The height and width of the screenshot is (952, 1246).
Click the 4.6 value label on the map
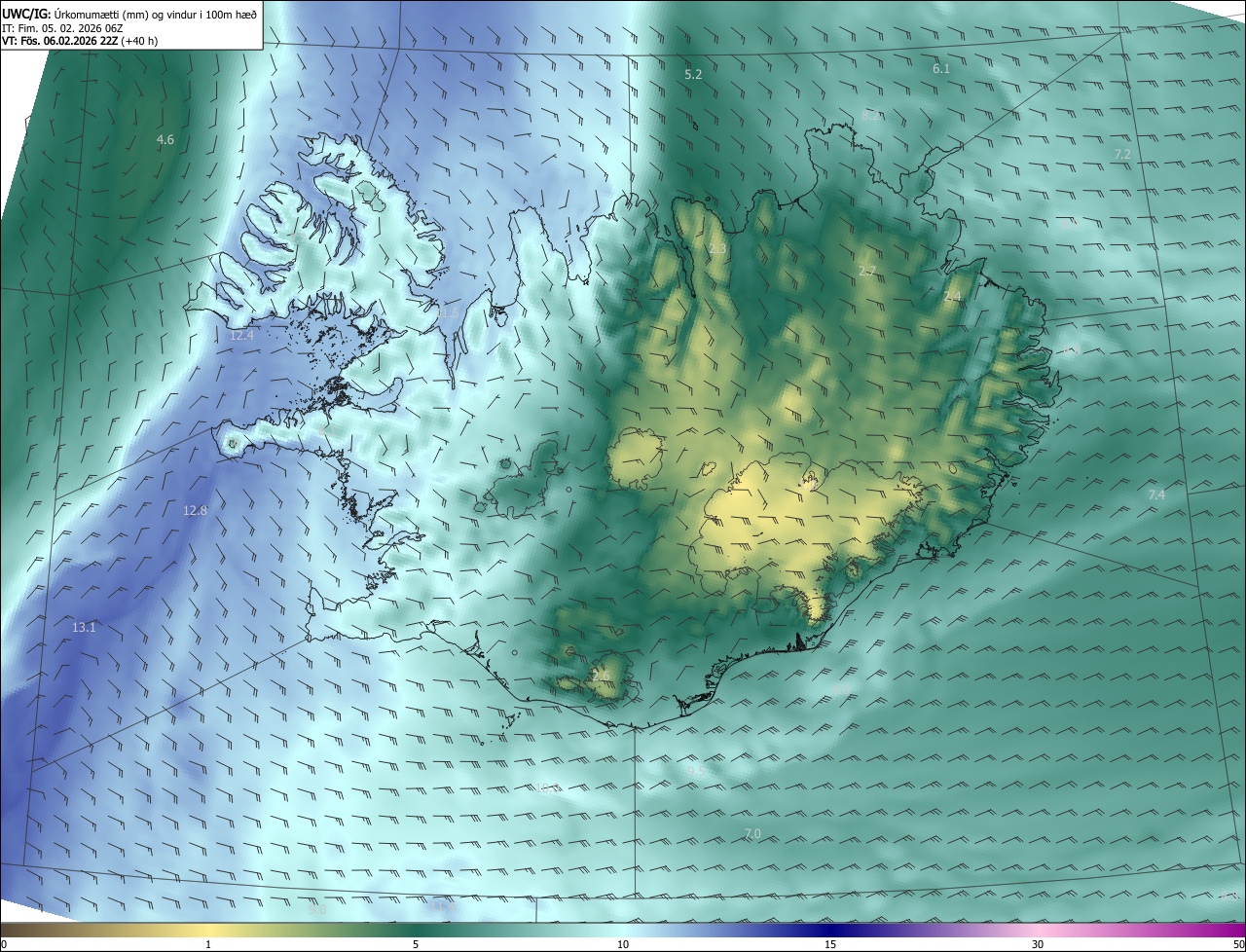tap(165, 140)
